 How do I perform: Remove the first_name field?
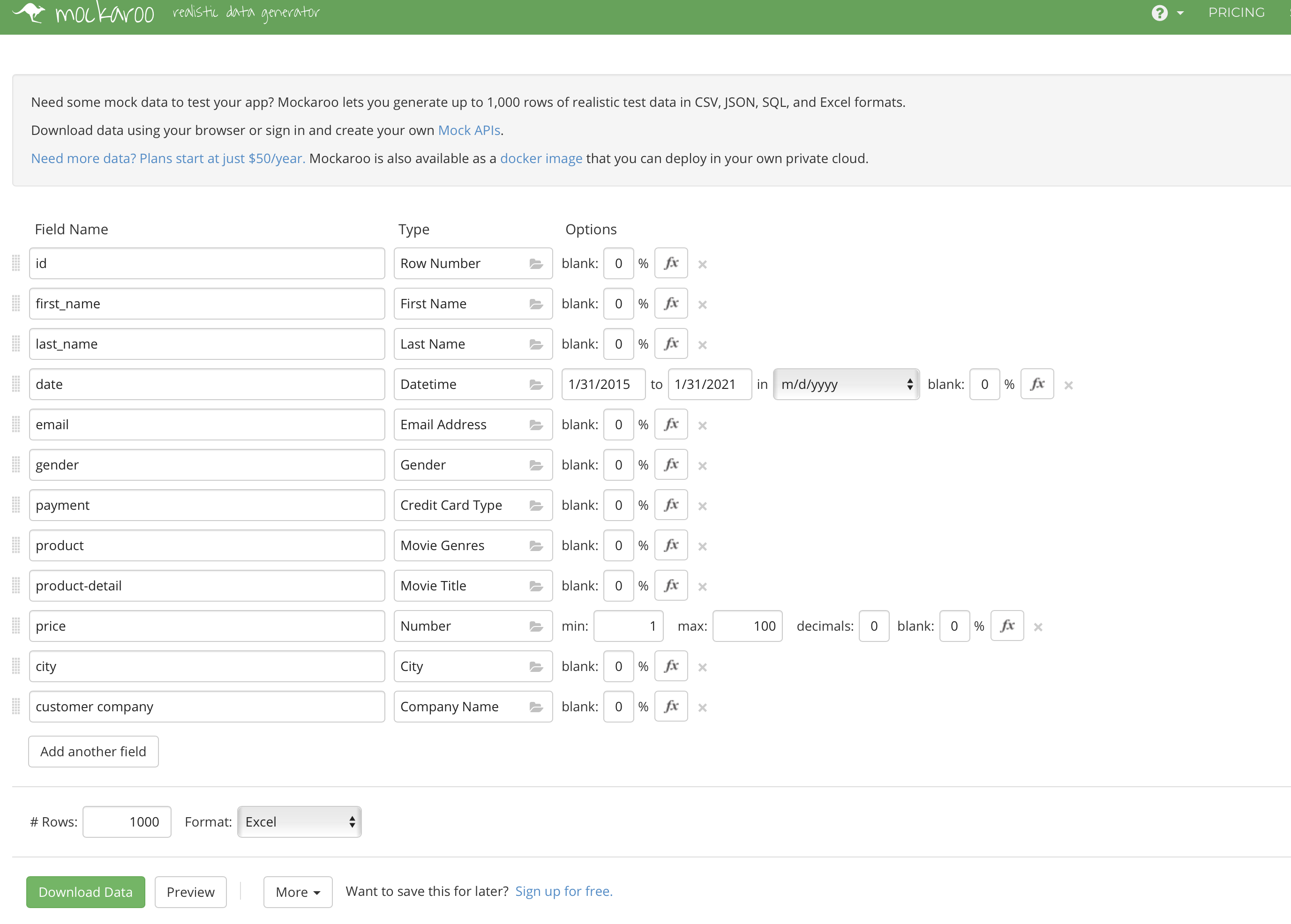coord(702,305)
